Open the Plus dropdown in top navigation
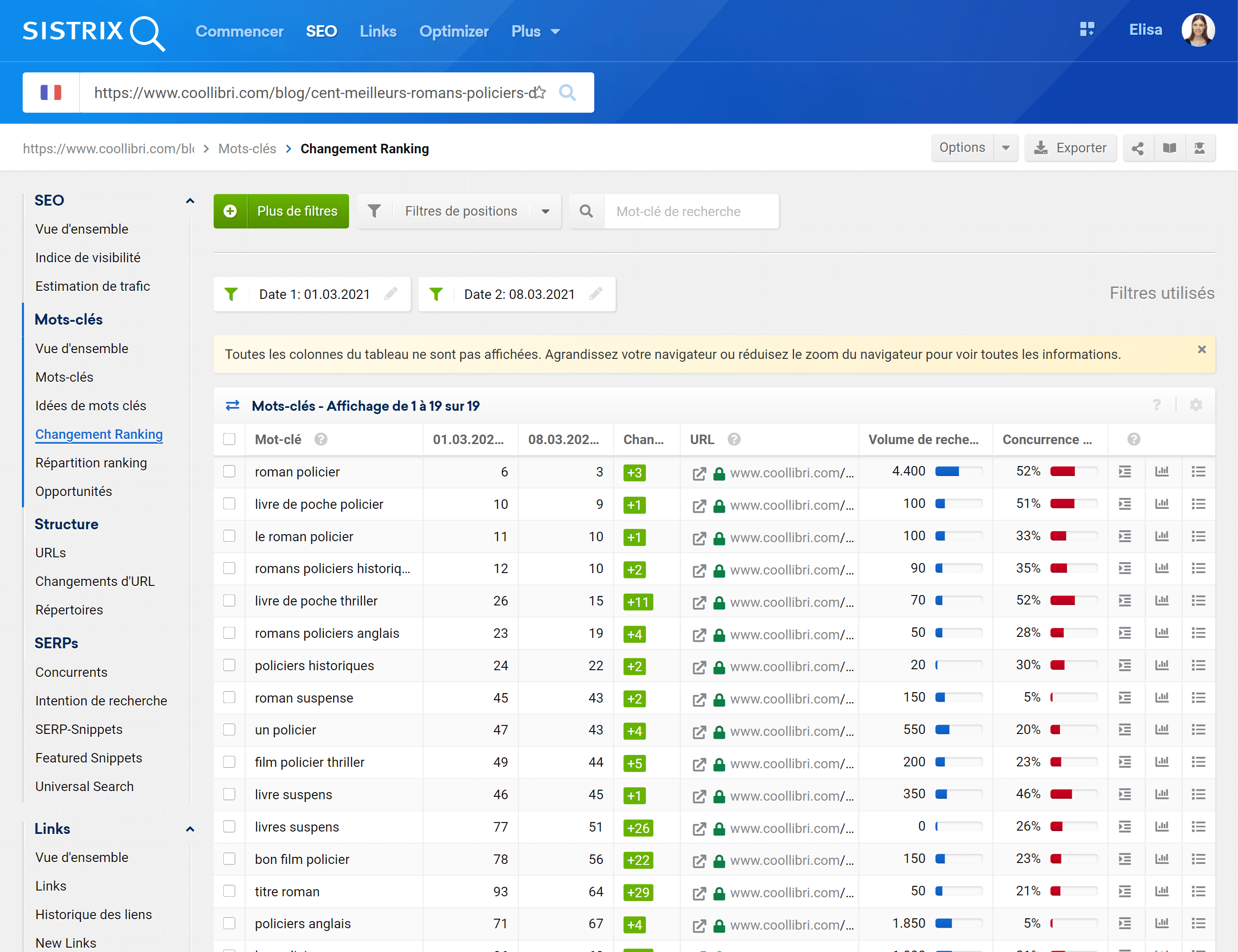 [535, 32]
